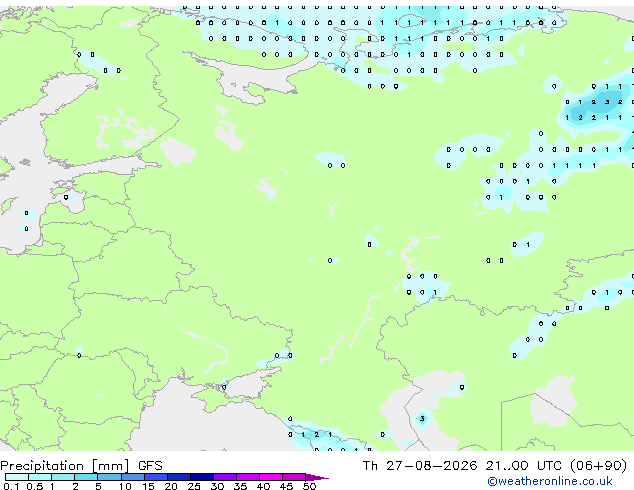634x490 pixels.
Task: Click the '0.1' legend label
Action: point(11,486)
